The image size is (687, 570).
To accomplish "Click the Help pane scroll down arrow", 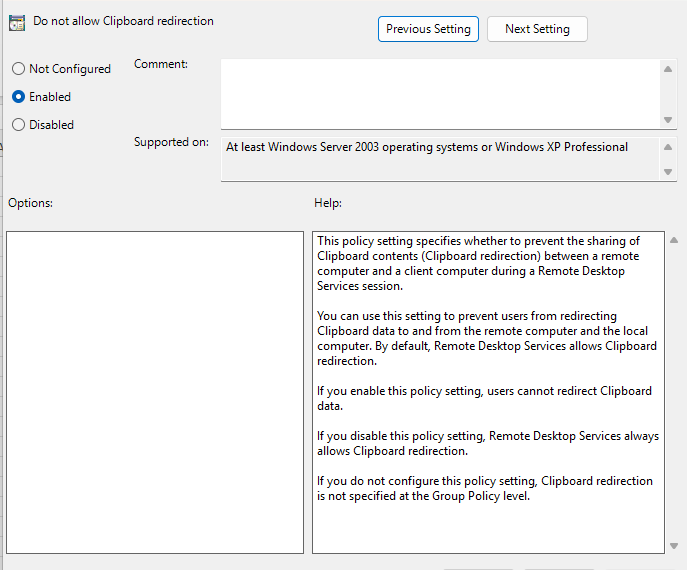I will pyautogui.click(x=674, y=545).
